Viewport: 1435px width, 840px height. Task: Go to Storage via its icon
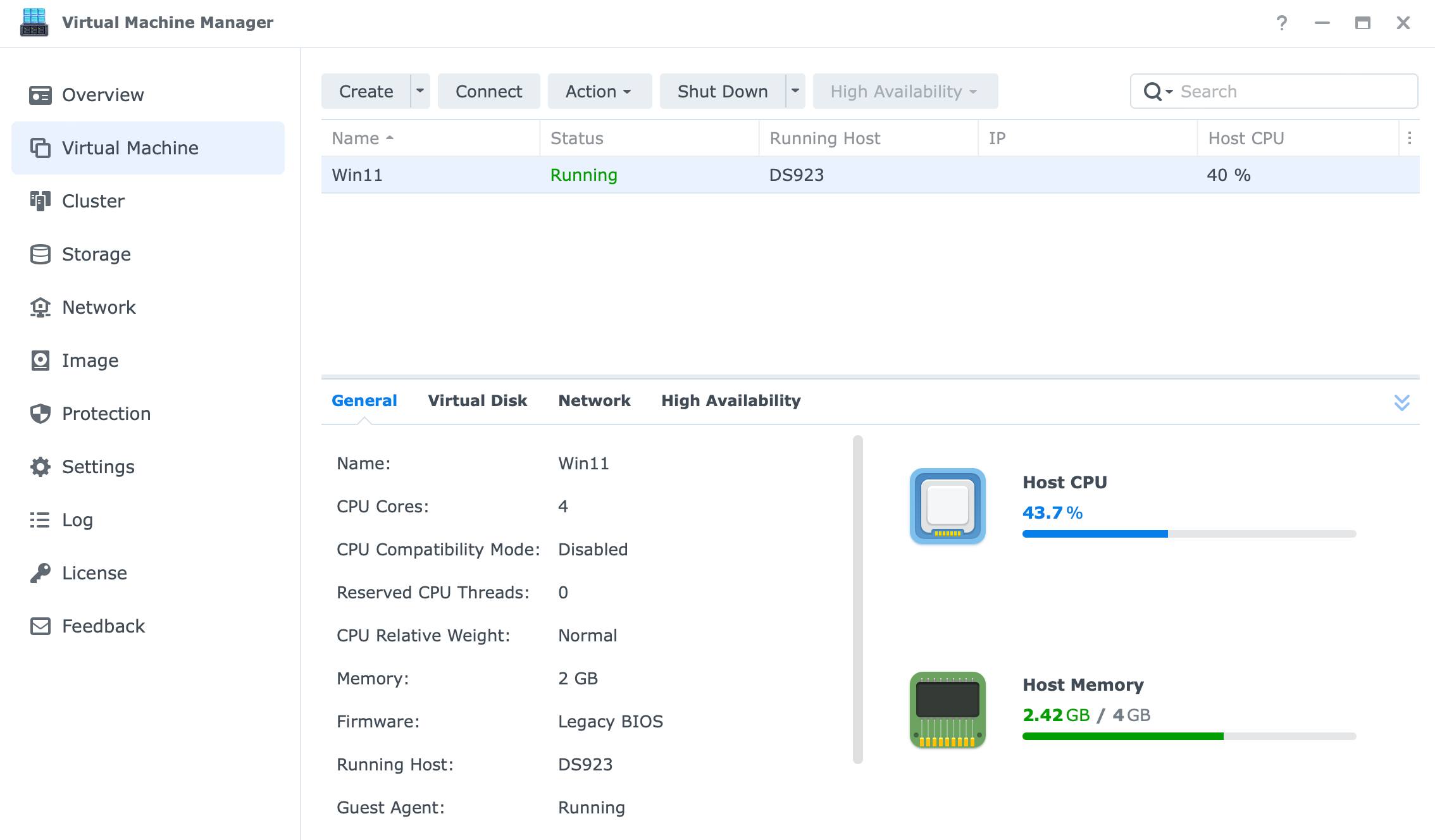pyautogui.click(x=40, y=254)
